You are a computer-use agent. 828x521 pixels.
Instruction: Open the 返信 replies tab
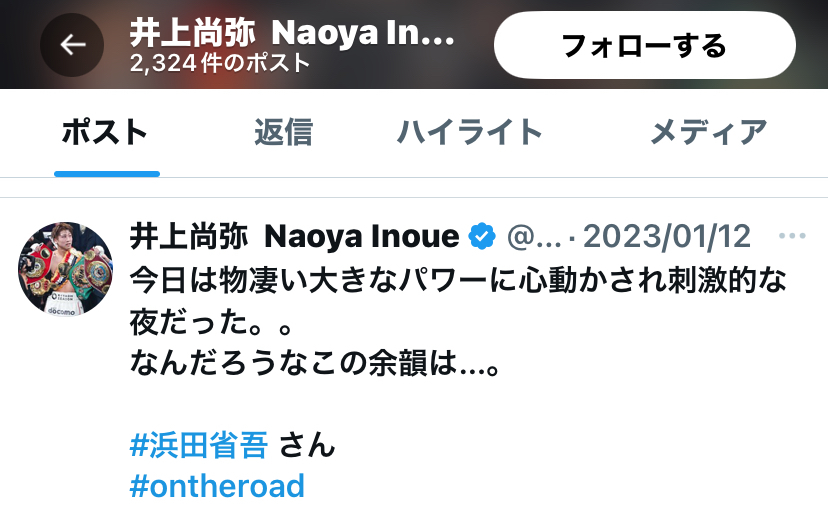tap(284, 132)
